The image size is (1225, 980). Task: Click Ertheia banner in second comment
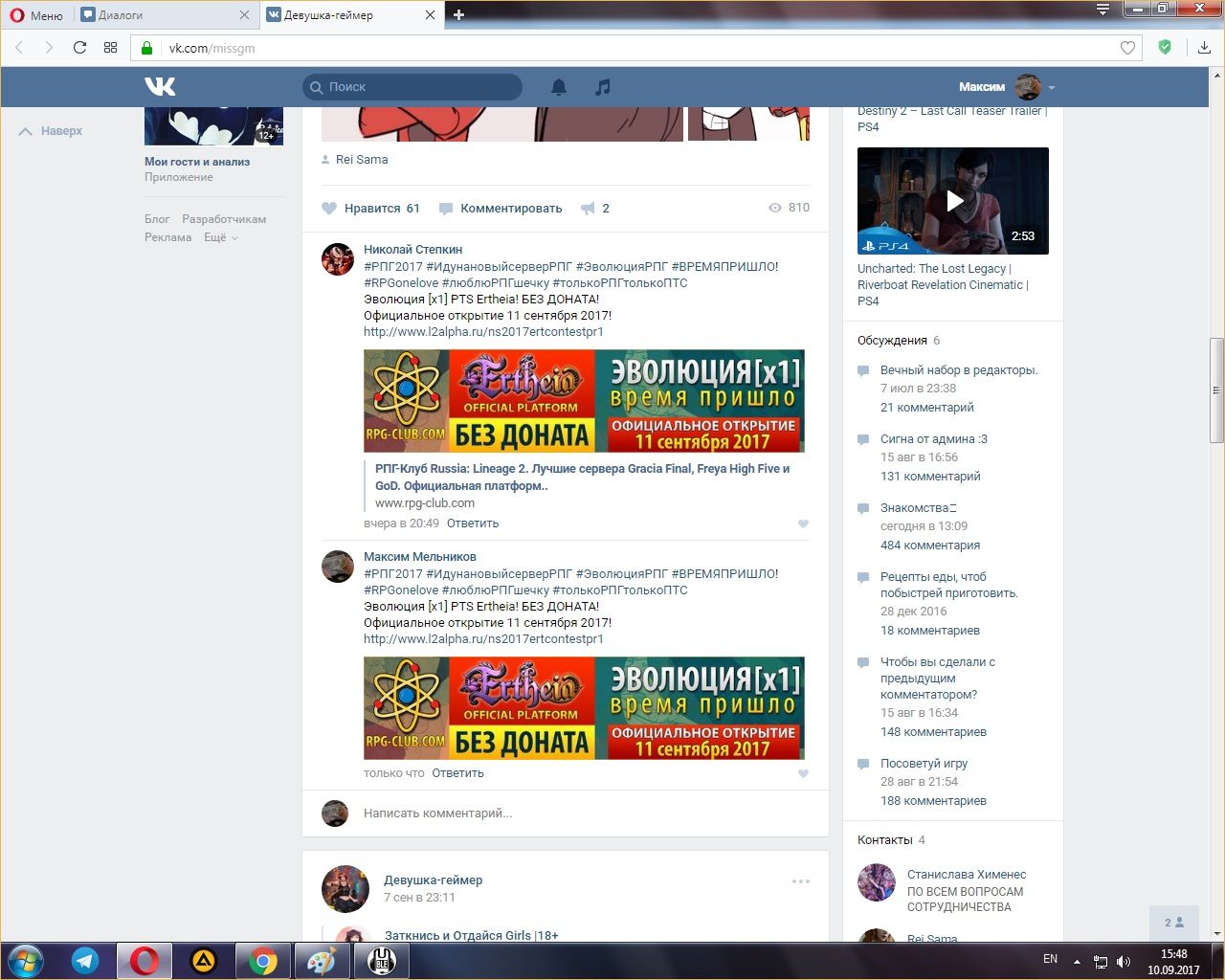click(584, 708)
